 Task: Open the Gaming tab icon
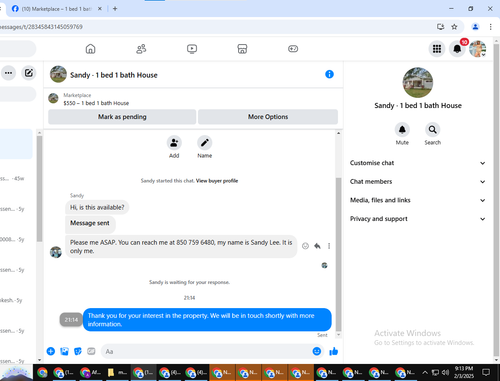tap(293, 49)
